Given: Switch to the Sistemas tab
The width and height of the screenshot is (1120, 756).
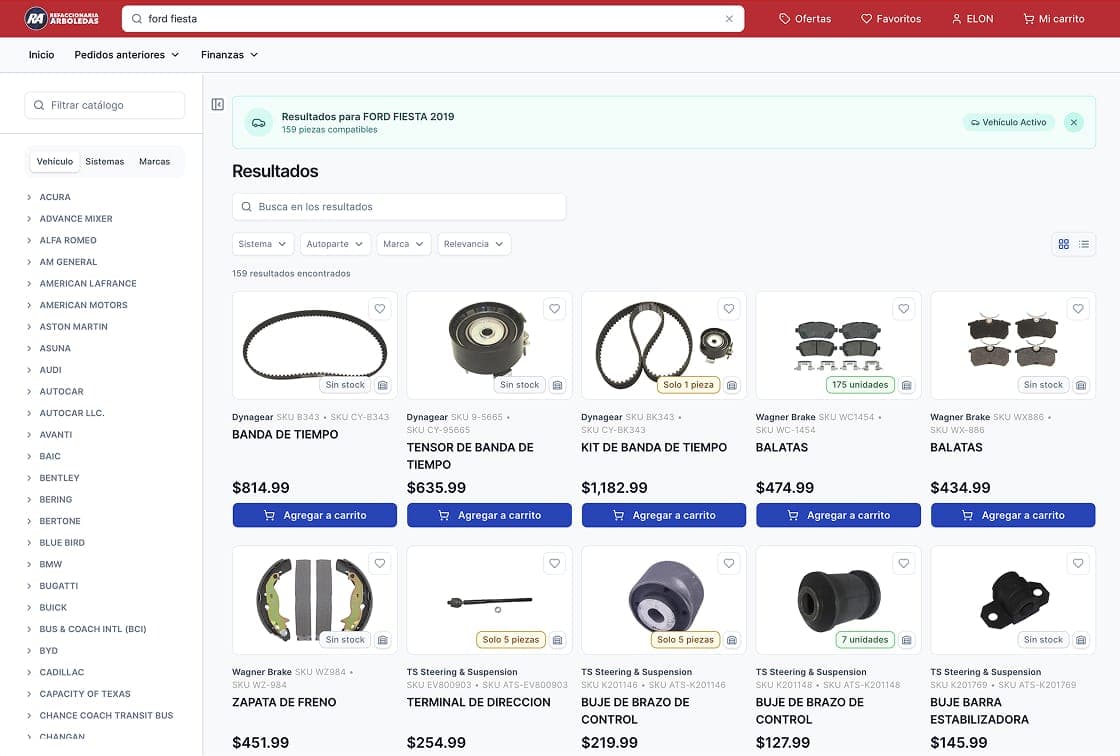Looking at the screenshot, I should pyautogui.click(x=104, y=161).
